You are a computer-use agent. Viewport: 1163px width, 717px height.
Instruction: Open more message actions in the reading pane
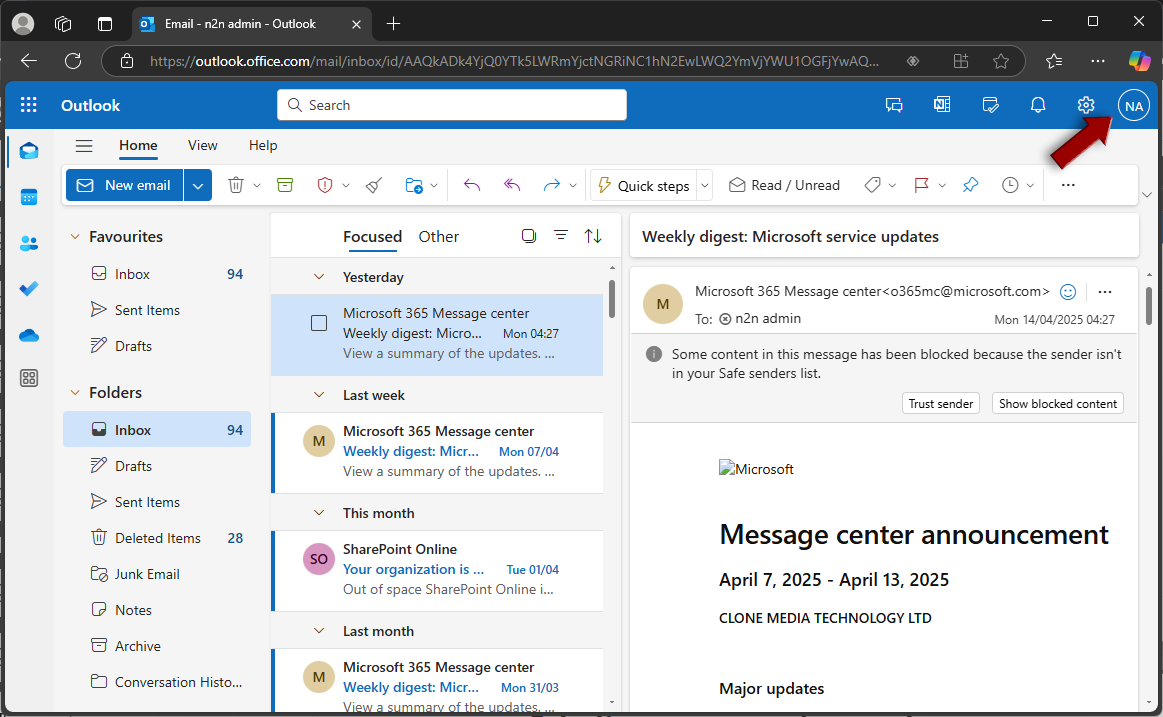(1105, 292)
